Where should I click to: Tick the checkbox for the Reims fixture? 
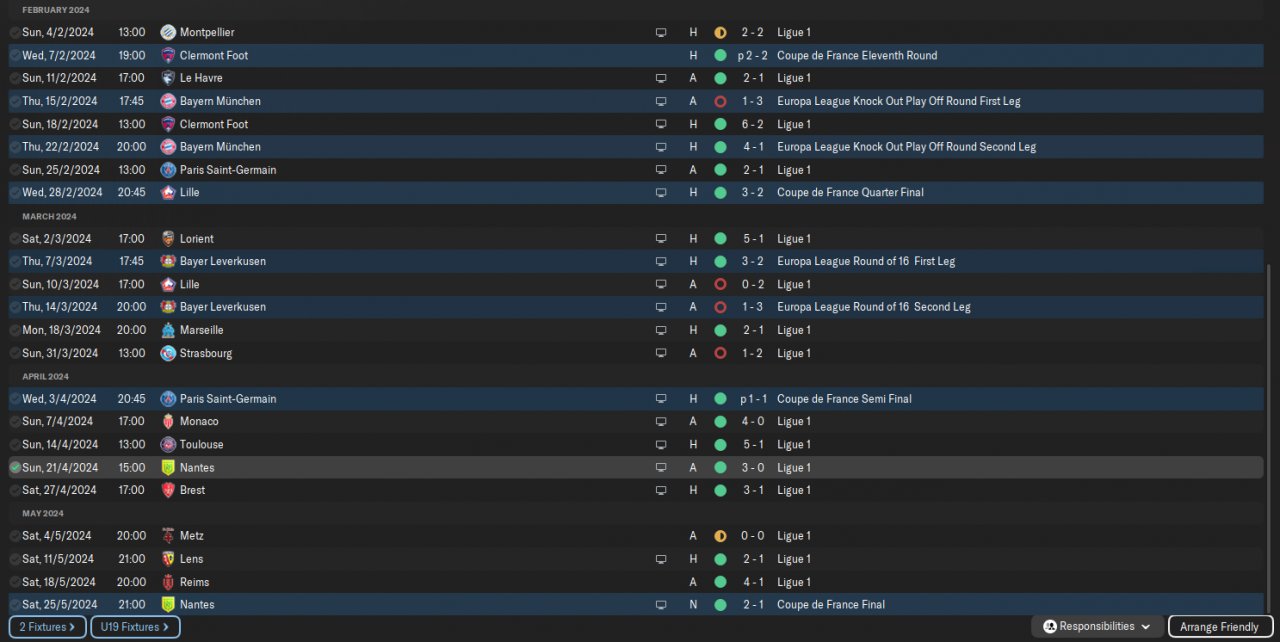click(15, 582)
